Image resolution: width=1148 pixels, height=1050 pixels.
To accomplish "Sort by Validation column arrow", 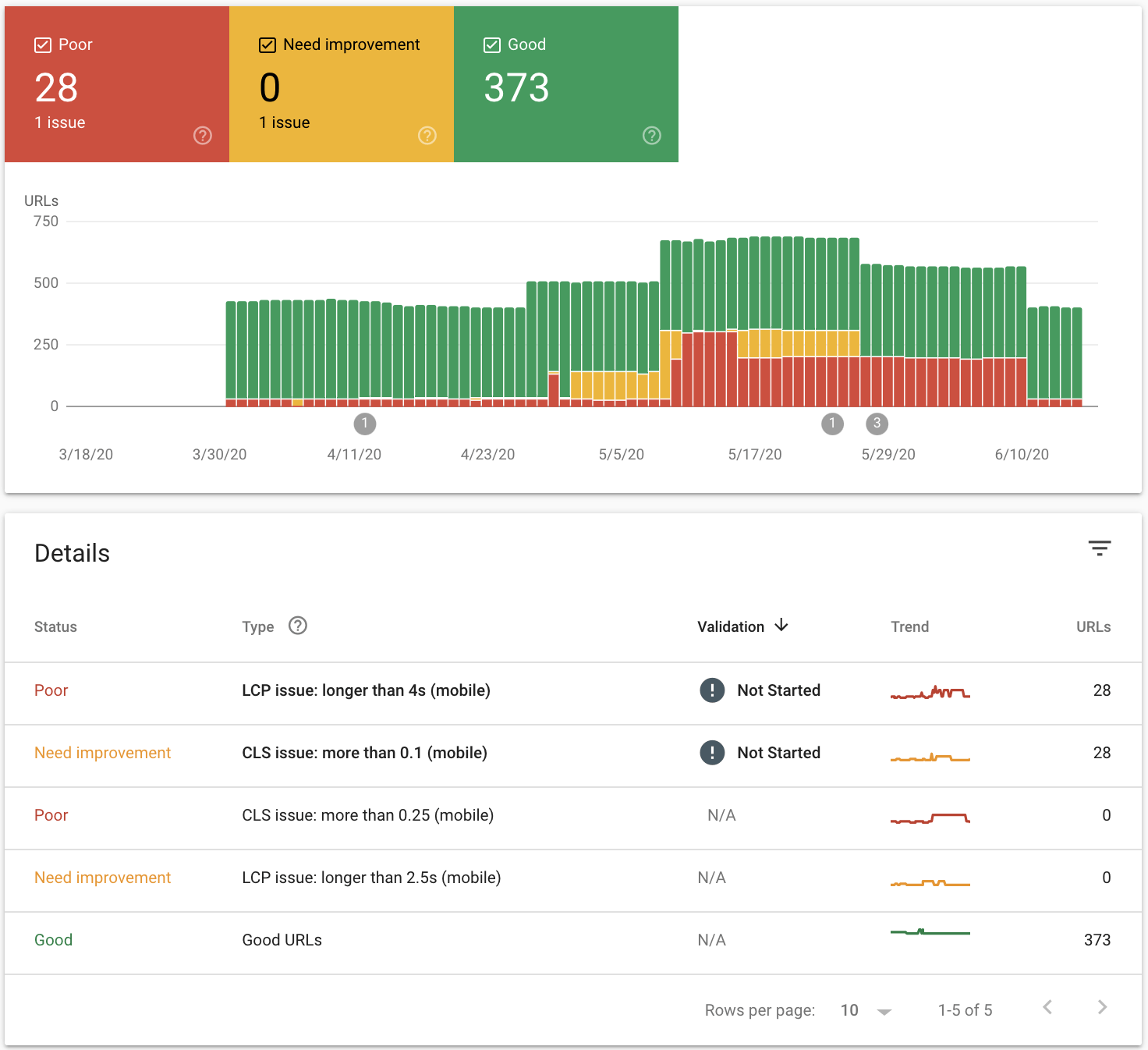I will click(x=781, y=626).
